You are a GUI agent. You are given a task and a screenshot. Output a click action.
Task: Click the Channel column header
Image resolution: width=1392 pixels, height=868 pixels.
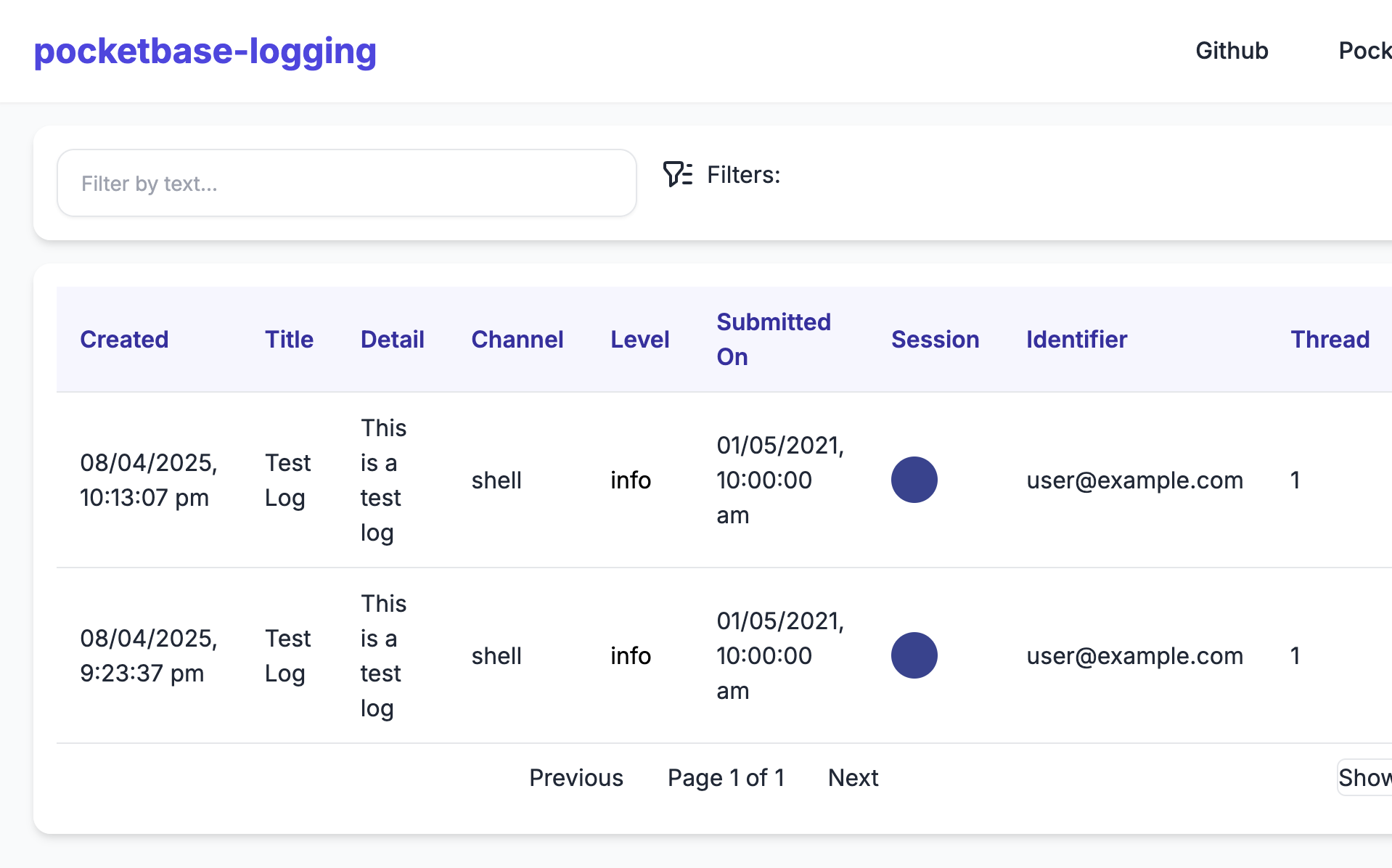click(x=517, y=339)
